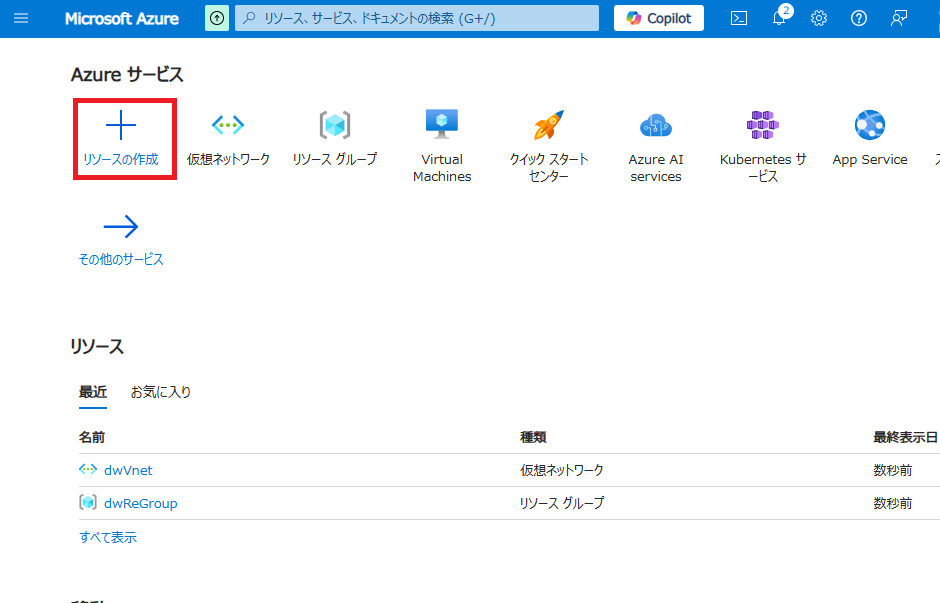Click the Azure AI services label
The image size is (940, 603).
[656, 168]
